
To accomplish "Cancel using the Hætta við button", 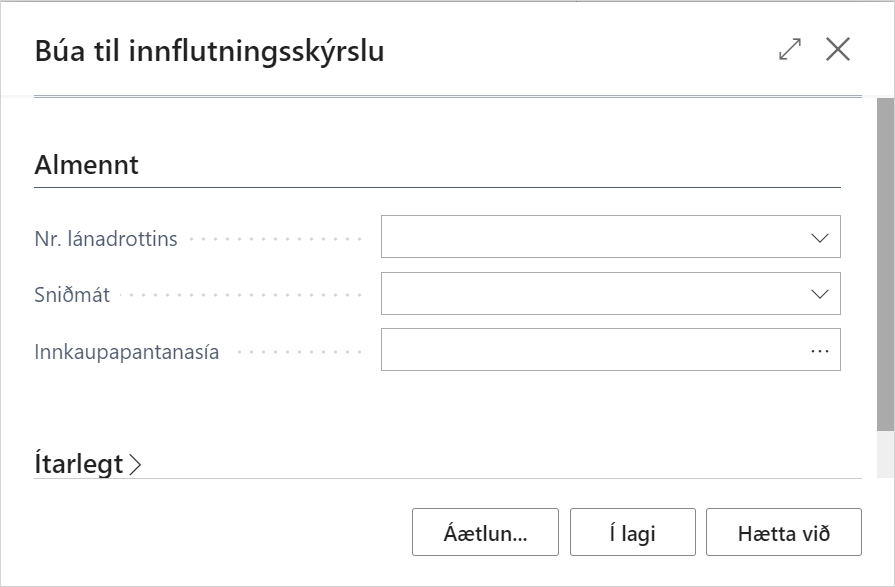I will pyautogui.click(x=783, y=533).
